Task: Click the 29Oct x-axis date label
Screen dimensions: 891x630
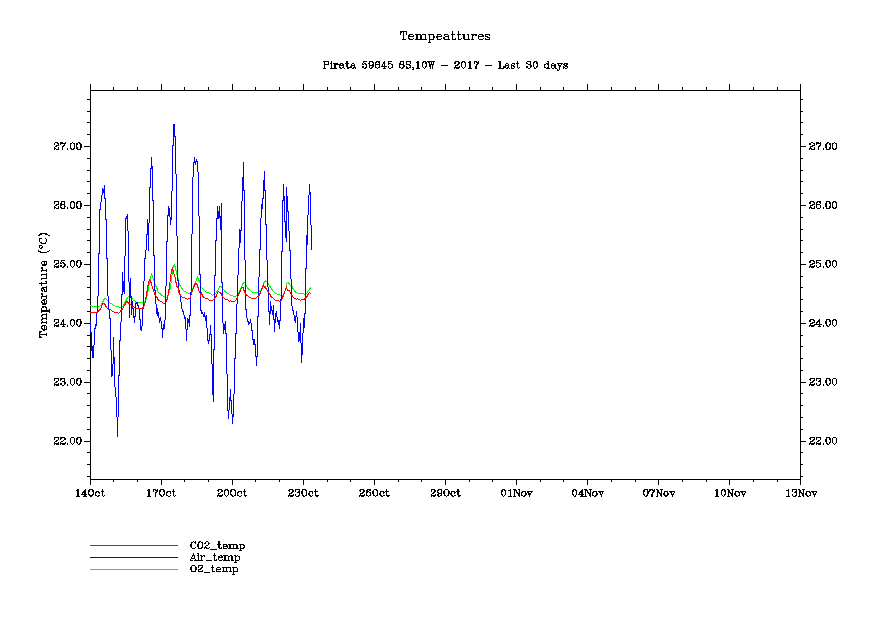Action: click(445, 492)
